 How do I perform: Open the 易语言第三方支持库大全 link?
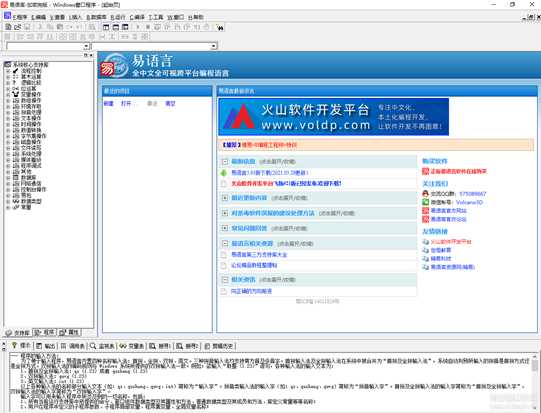click(x=259, y=255)
